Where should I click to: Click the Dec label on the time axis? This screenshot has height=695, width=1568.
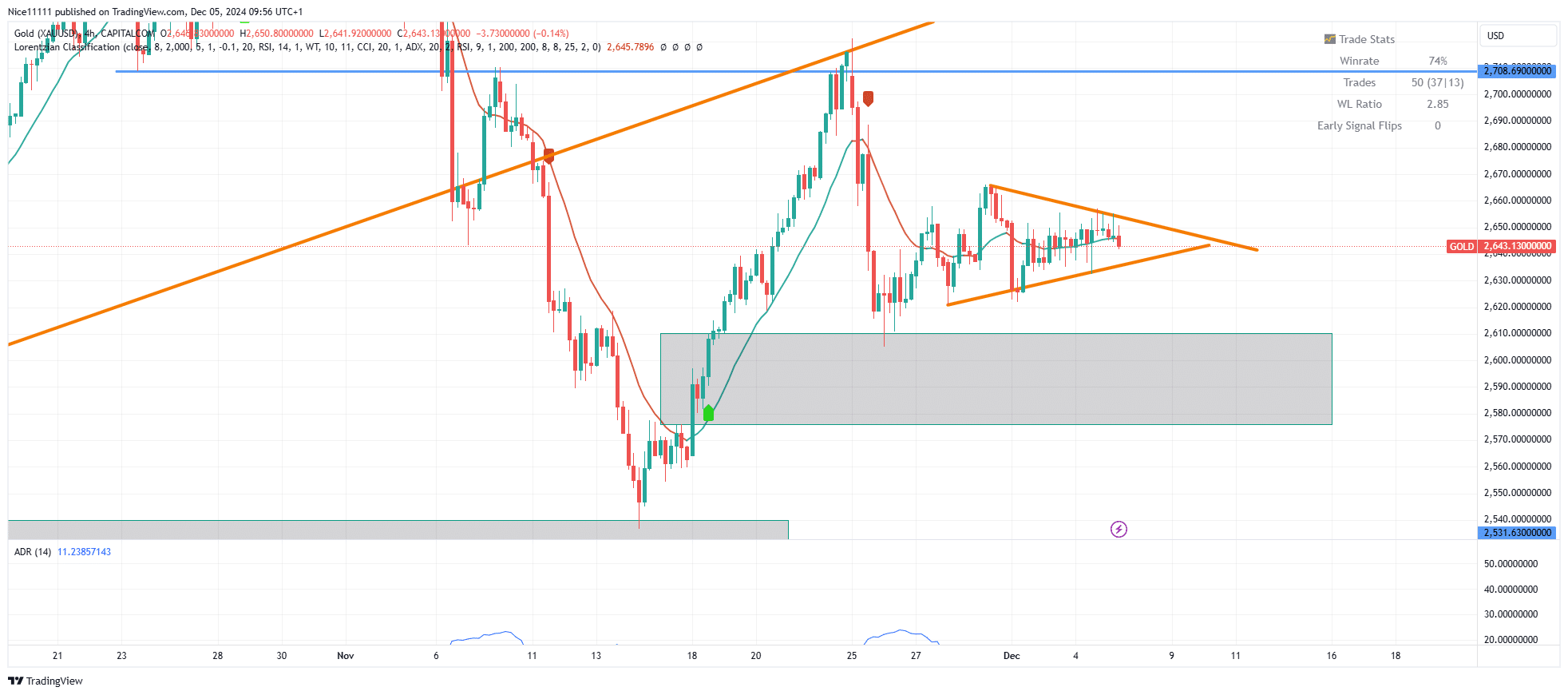pos(1012,656)
